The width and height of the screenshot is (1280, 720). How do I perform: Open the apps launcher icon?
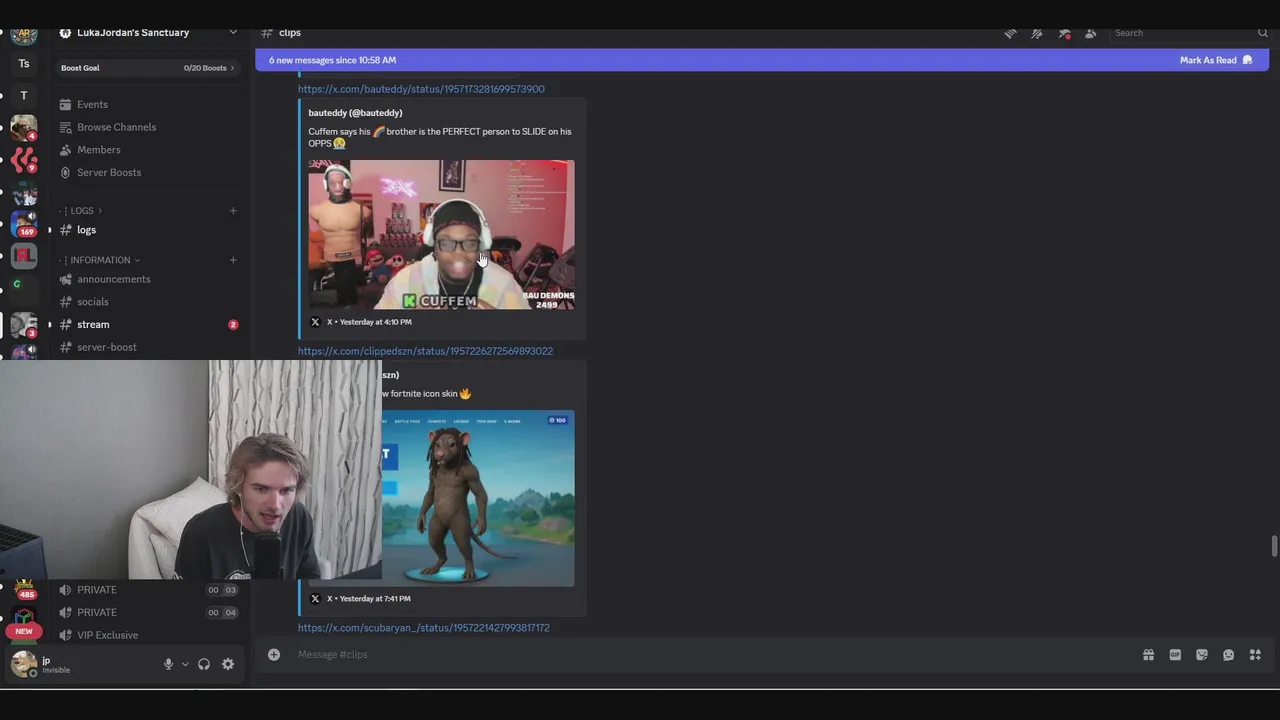[x=1255, y=655]
